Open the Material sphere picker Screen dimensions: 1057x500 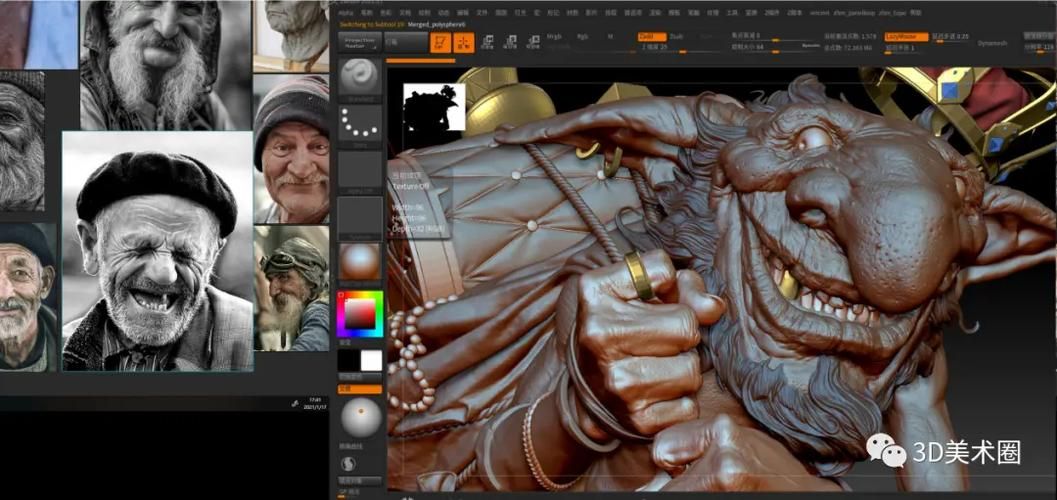coord(359,261)
